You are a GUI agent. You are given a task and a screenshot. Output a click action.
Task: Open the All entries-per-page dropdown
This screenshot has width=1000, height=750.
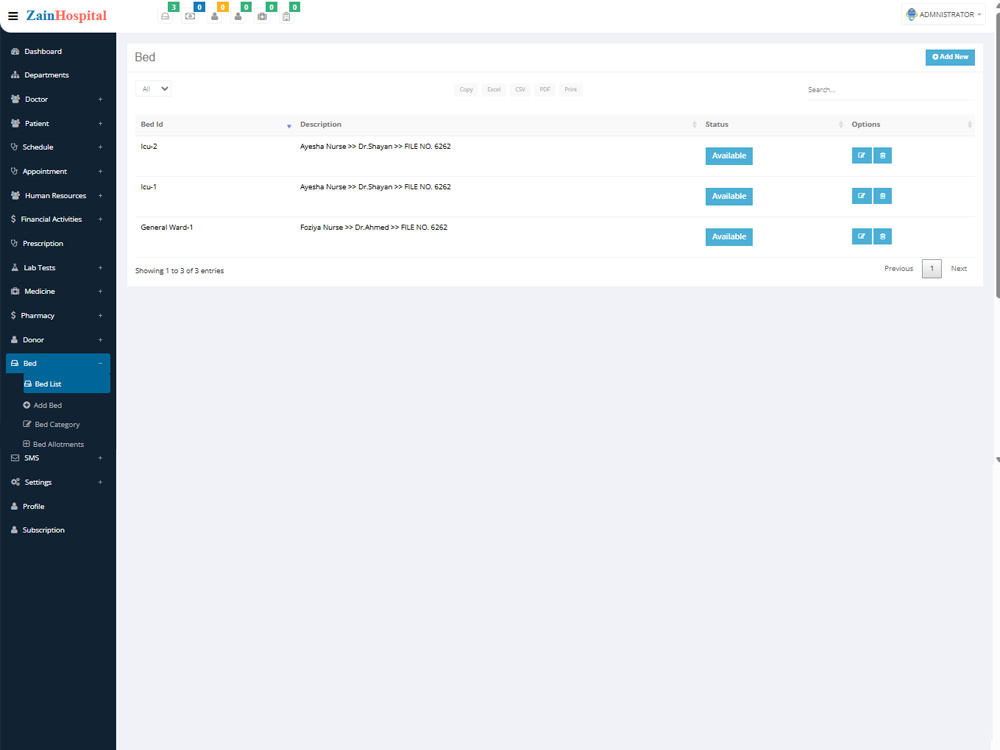[x=154, y=89]
